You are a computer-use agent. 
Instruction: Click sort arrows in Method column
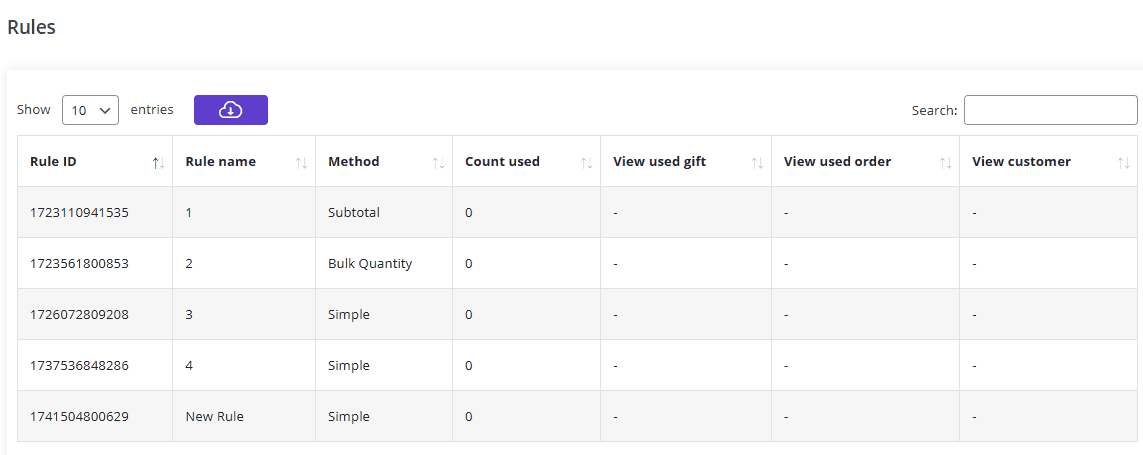point(438,162)
